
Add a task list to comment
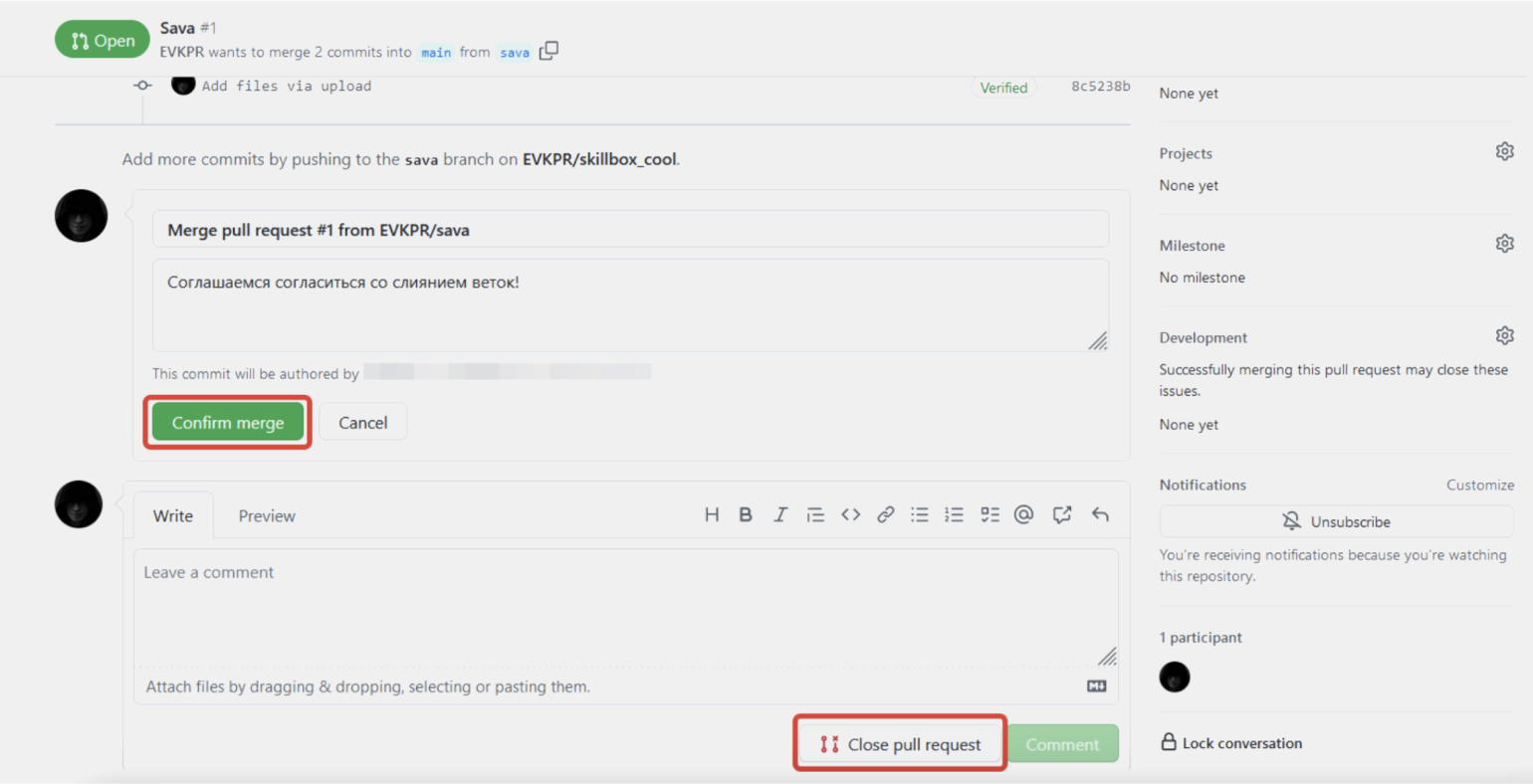(989, 514)
